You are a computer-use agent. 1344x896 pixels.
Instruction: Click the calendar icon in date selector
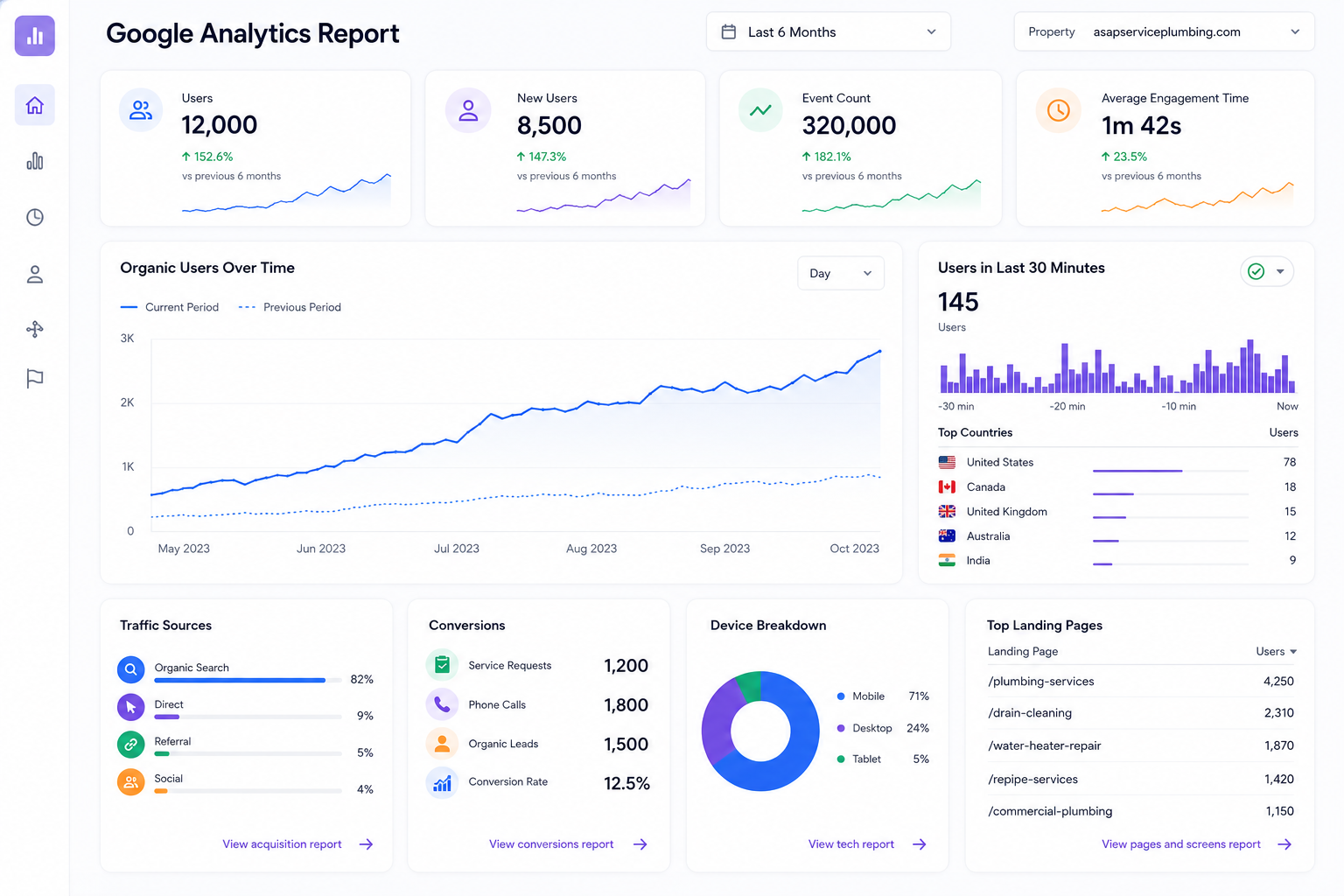click(728, 31)
